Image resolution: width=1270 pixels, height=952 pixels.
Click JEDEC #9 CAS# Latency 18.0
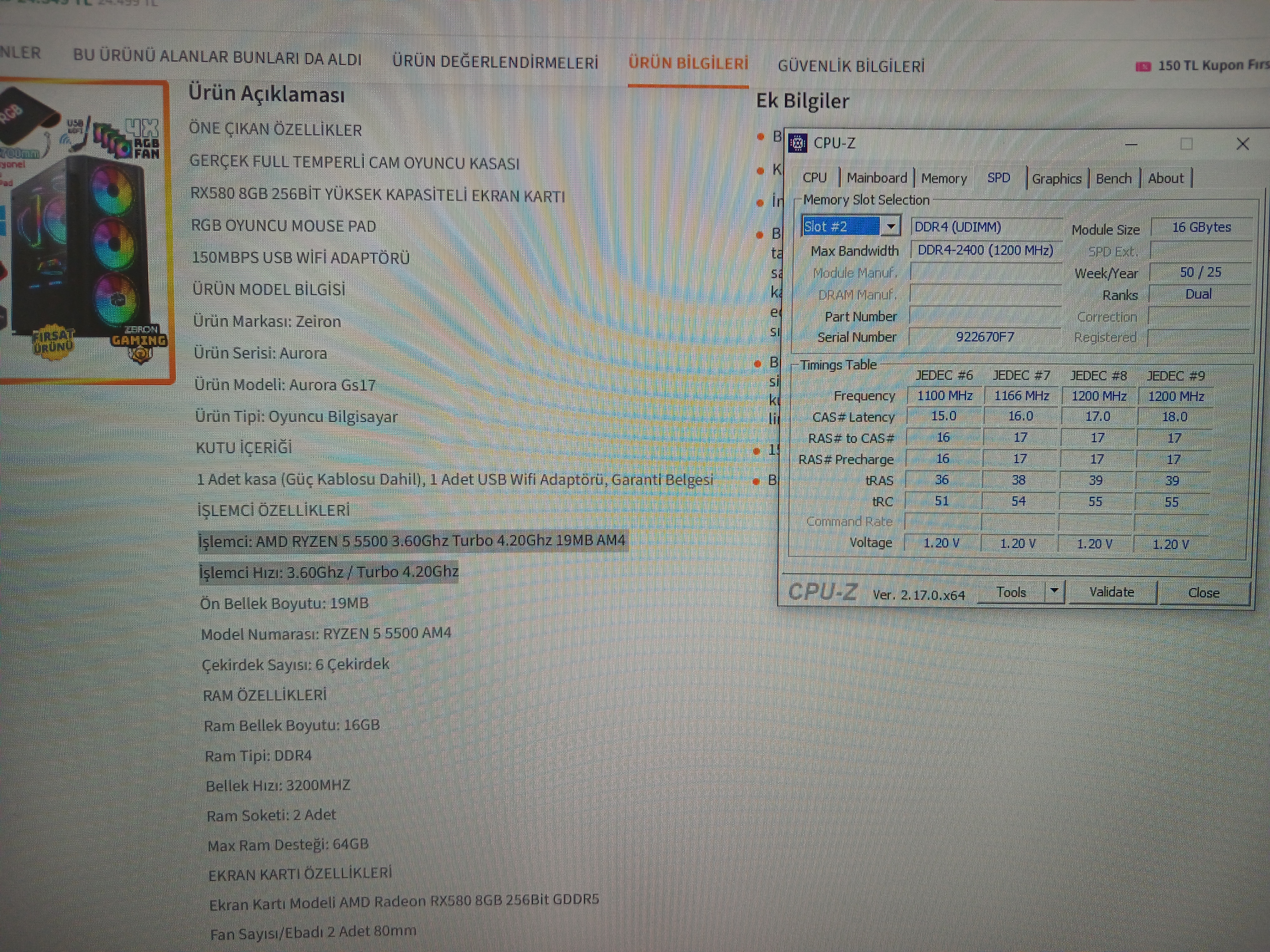point(1175,417)
